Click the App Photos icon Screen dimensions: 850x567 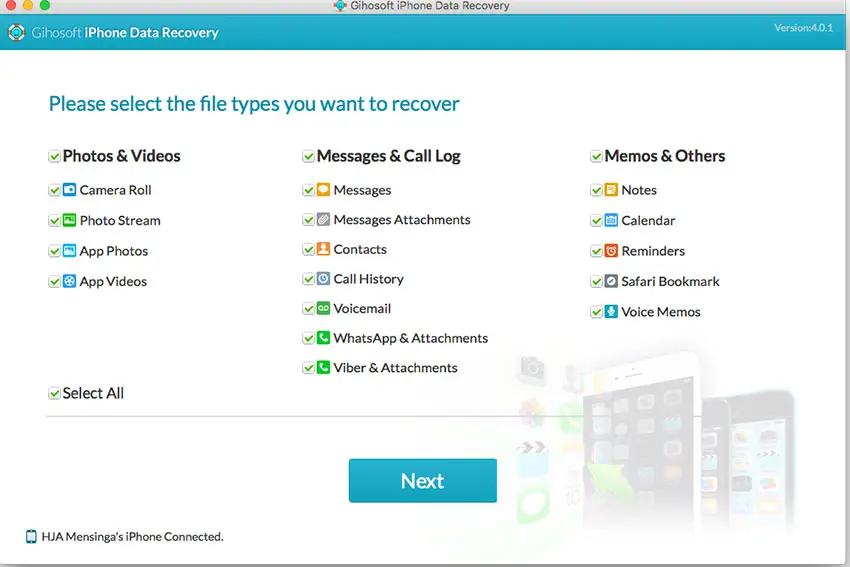coord(69,250)
